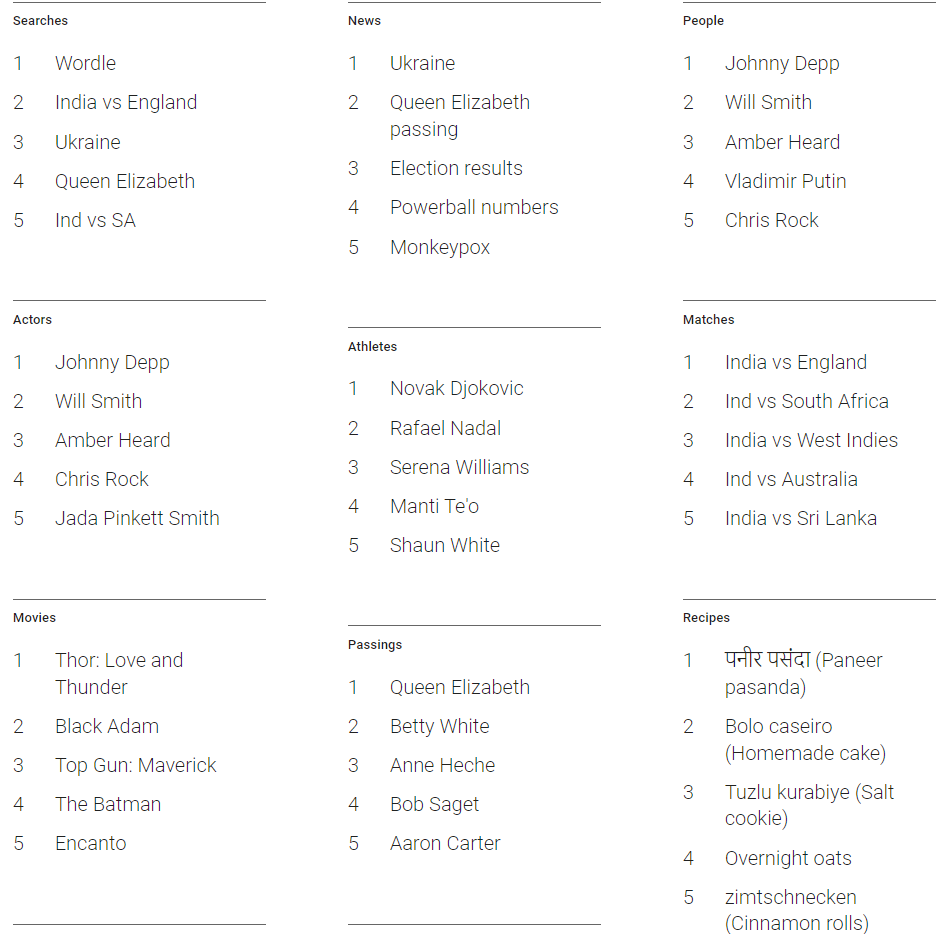Click Betty White in Passings
This screenshot has height=934, width=944.
(439, 726)
